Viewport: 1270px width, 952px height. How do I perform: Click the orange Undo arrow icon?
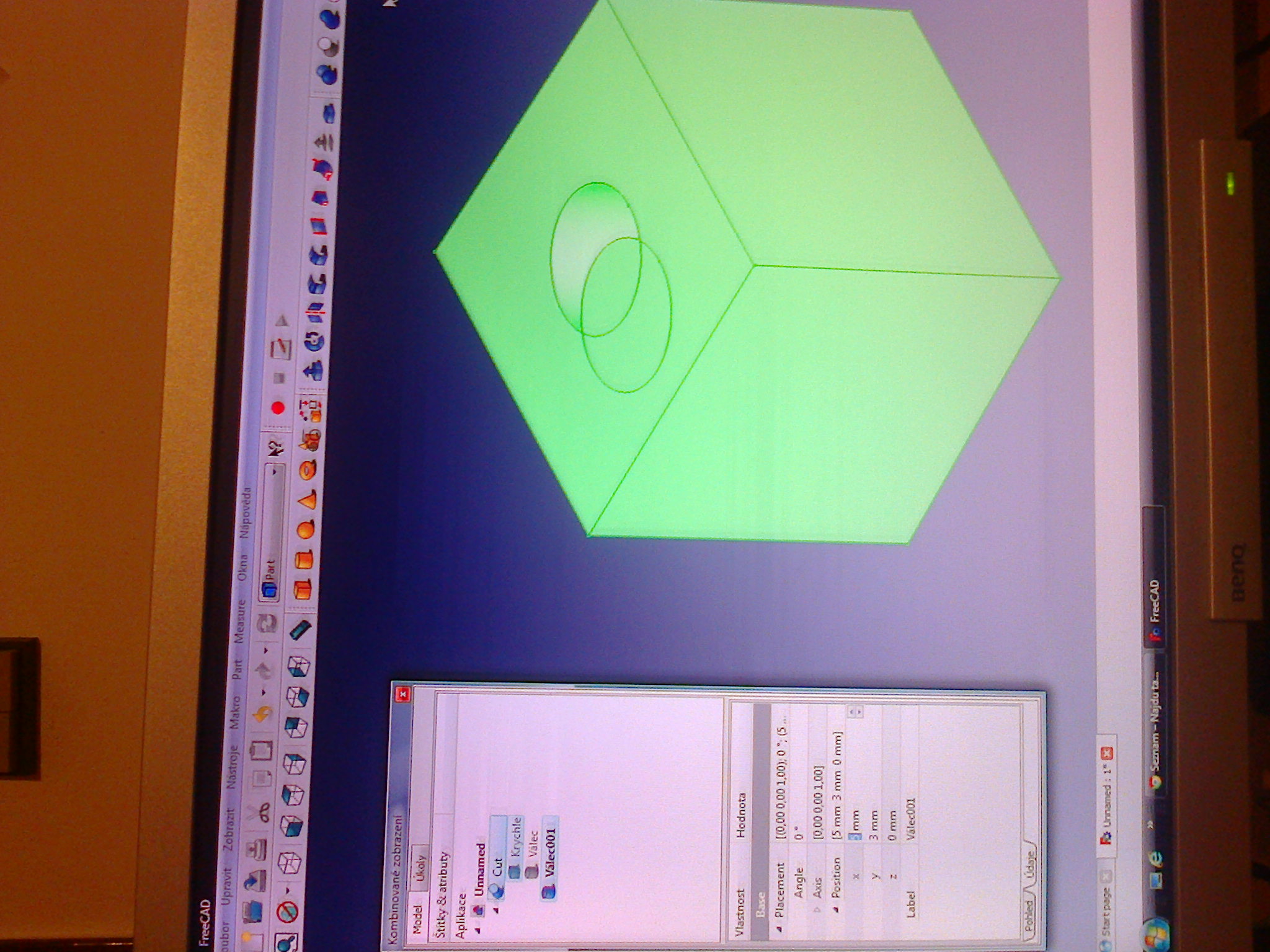[x=264, y=715]
